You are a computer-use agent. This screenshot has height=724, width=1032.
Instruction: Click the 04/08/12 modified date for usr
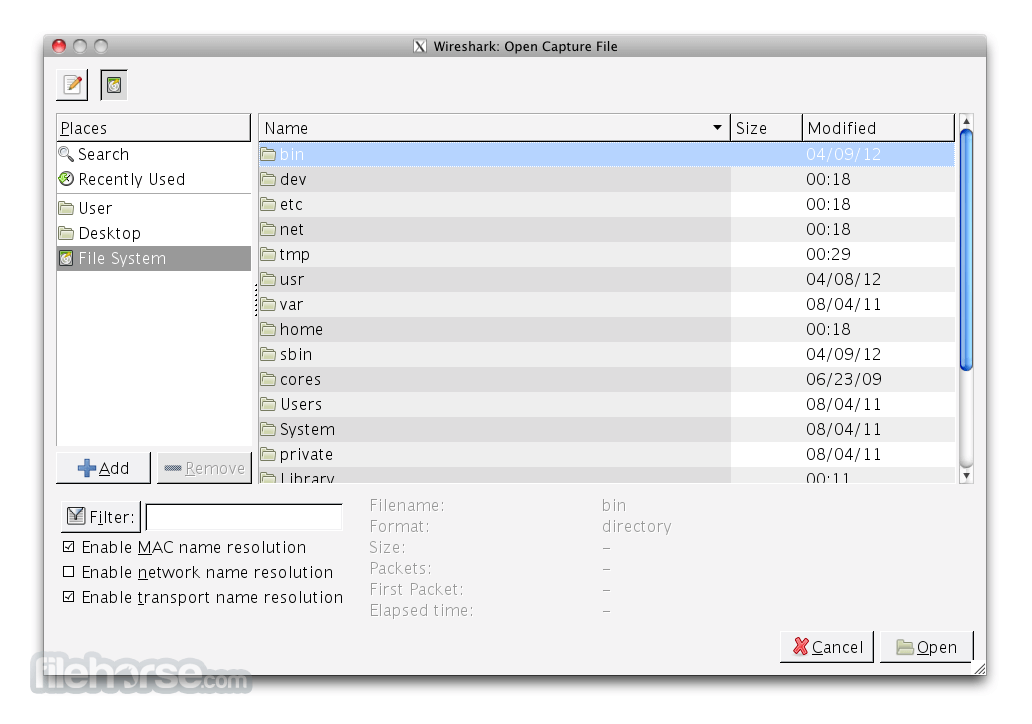click(843, 279)
